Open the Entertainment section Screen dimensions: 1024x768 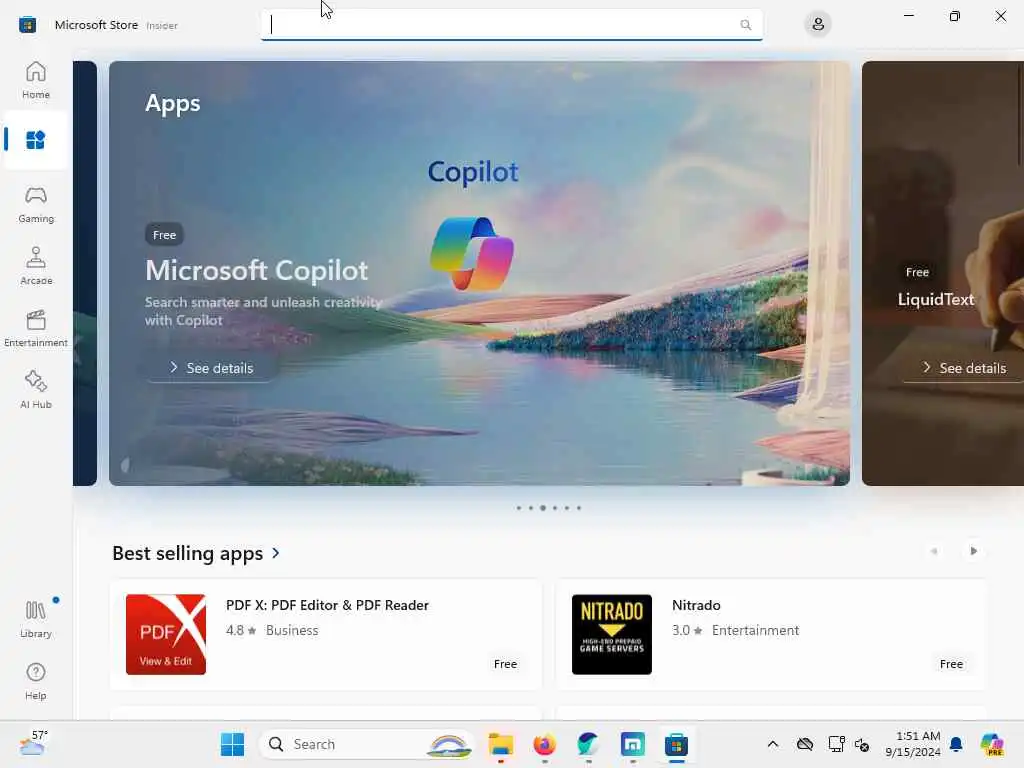[x=35, y=328]
